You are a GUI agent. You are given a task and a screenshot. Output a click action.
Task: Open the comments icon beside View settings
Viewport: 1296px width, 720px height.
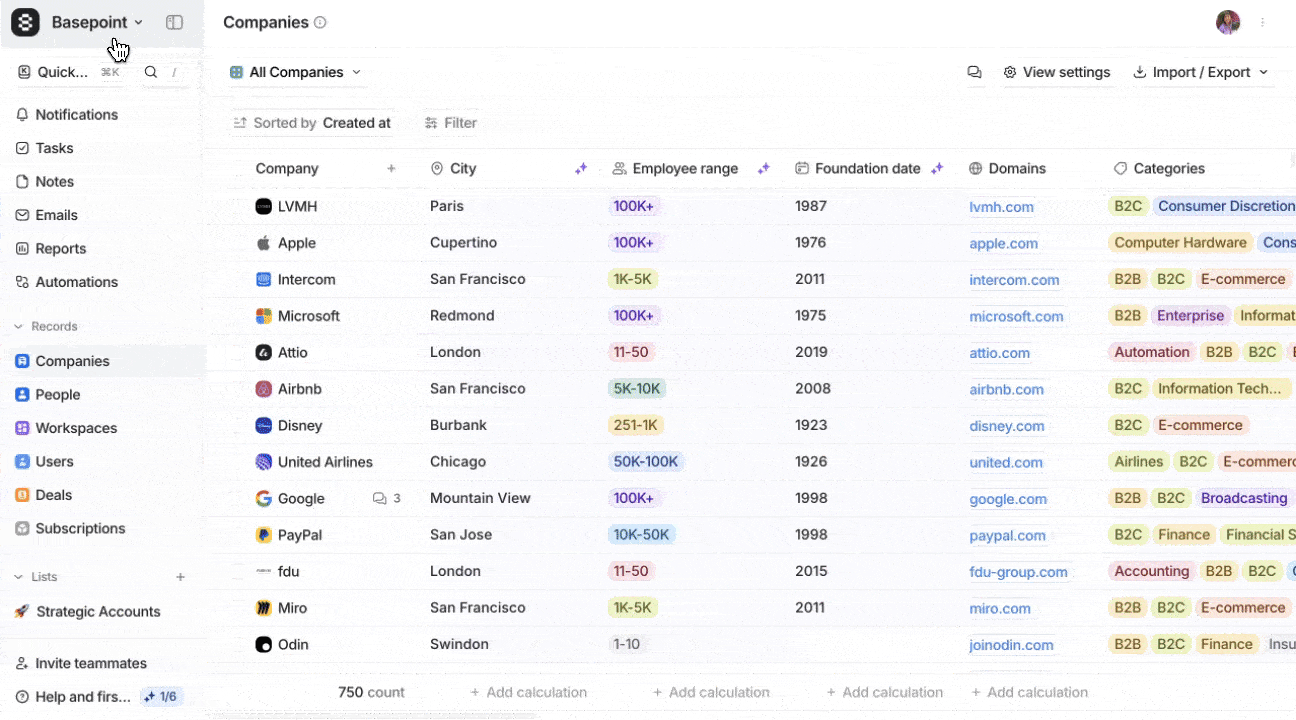pos(974,72)
